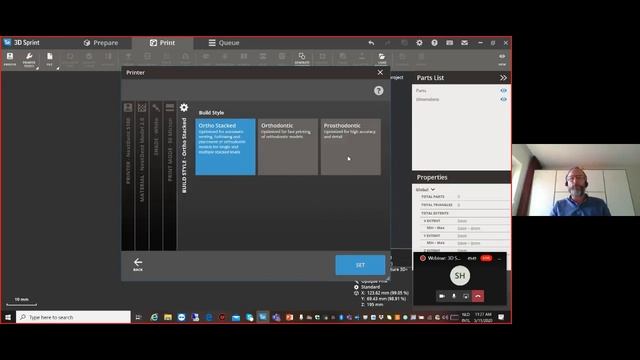Screen dimensions: 640x360
Task: Toggle visibility of Dimensions row
Action: 503,99
